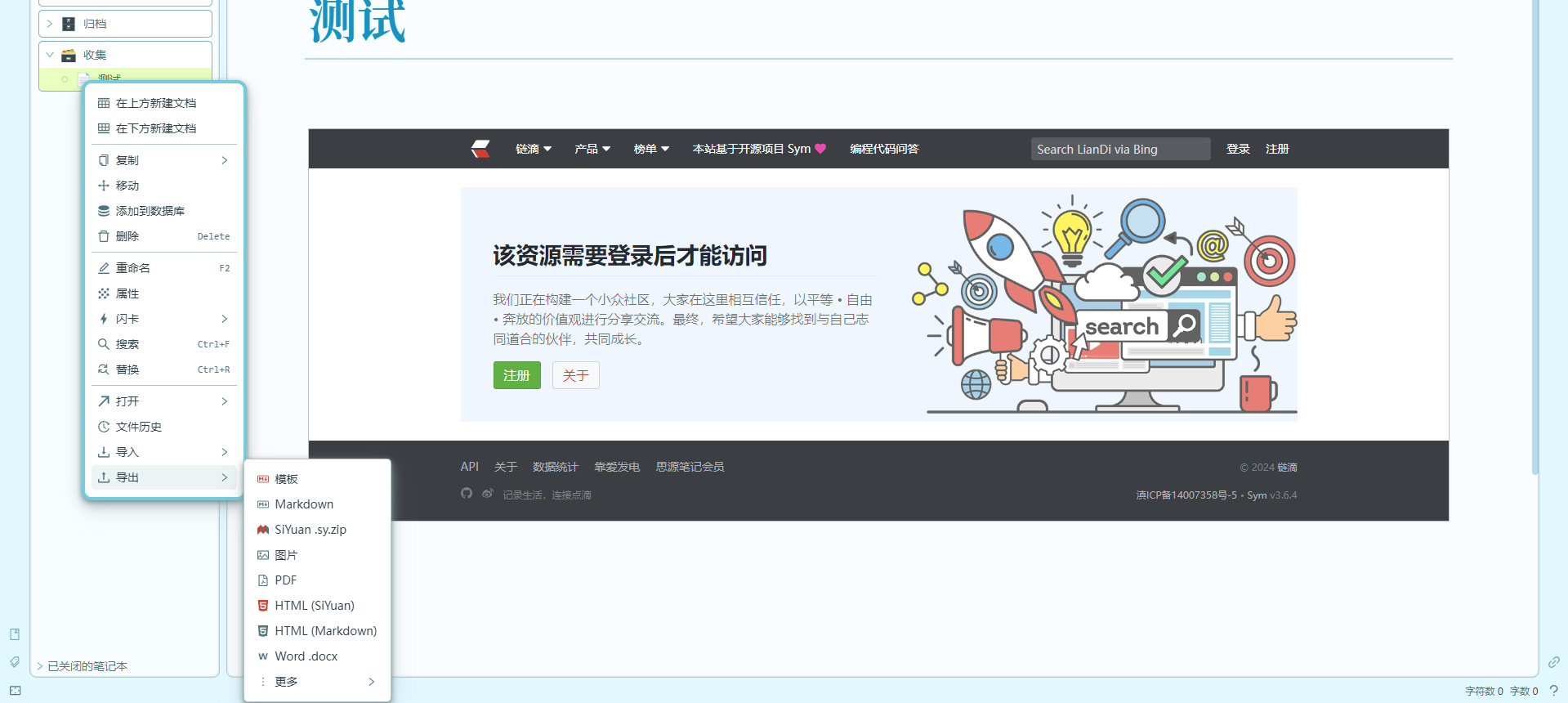Choose 在下方新建文档 from the context menu
Screen dimensions: 1568x703
[x=164, y=128]
